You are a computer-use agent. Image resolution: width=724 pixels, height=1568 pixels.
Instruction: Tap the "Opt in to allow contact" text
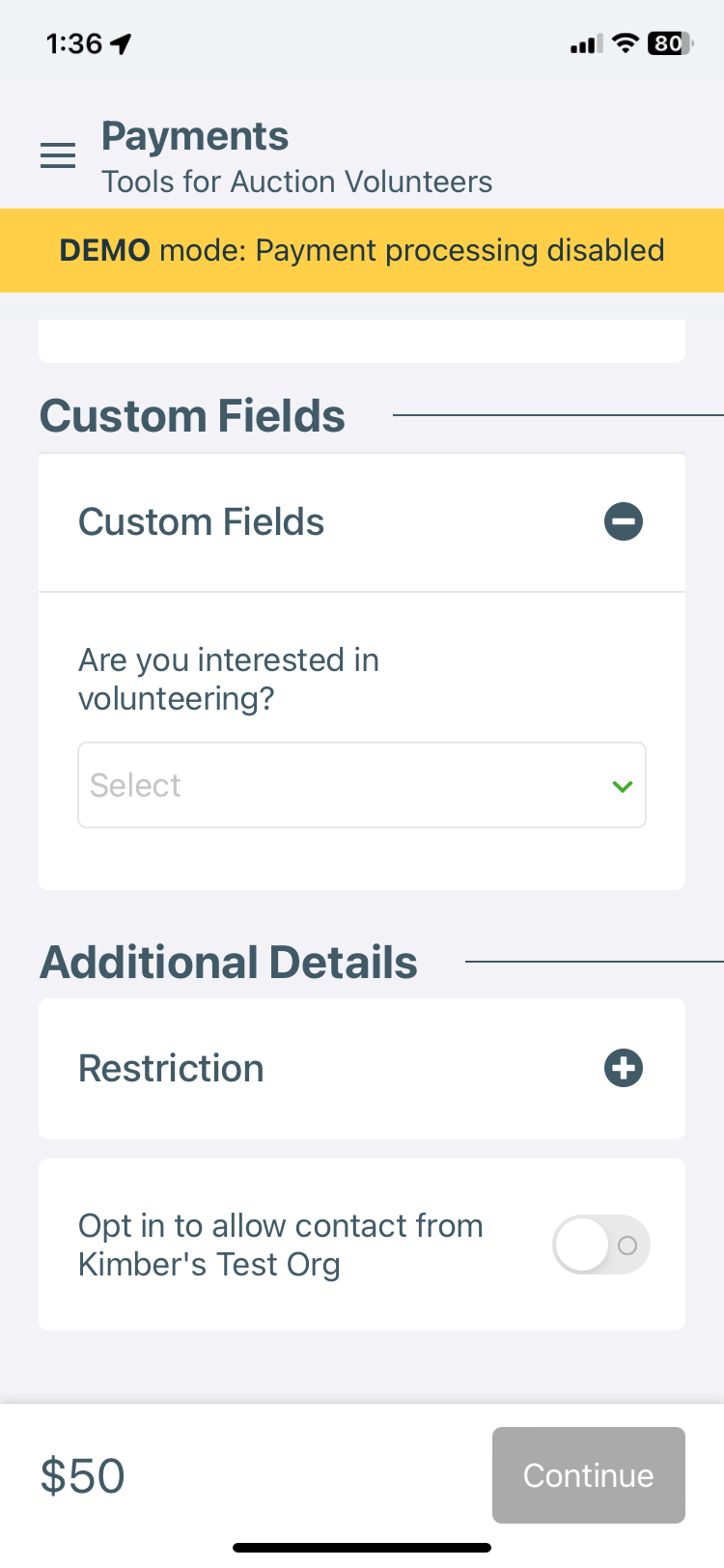click(280, 1245)
